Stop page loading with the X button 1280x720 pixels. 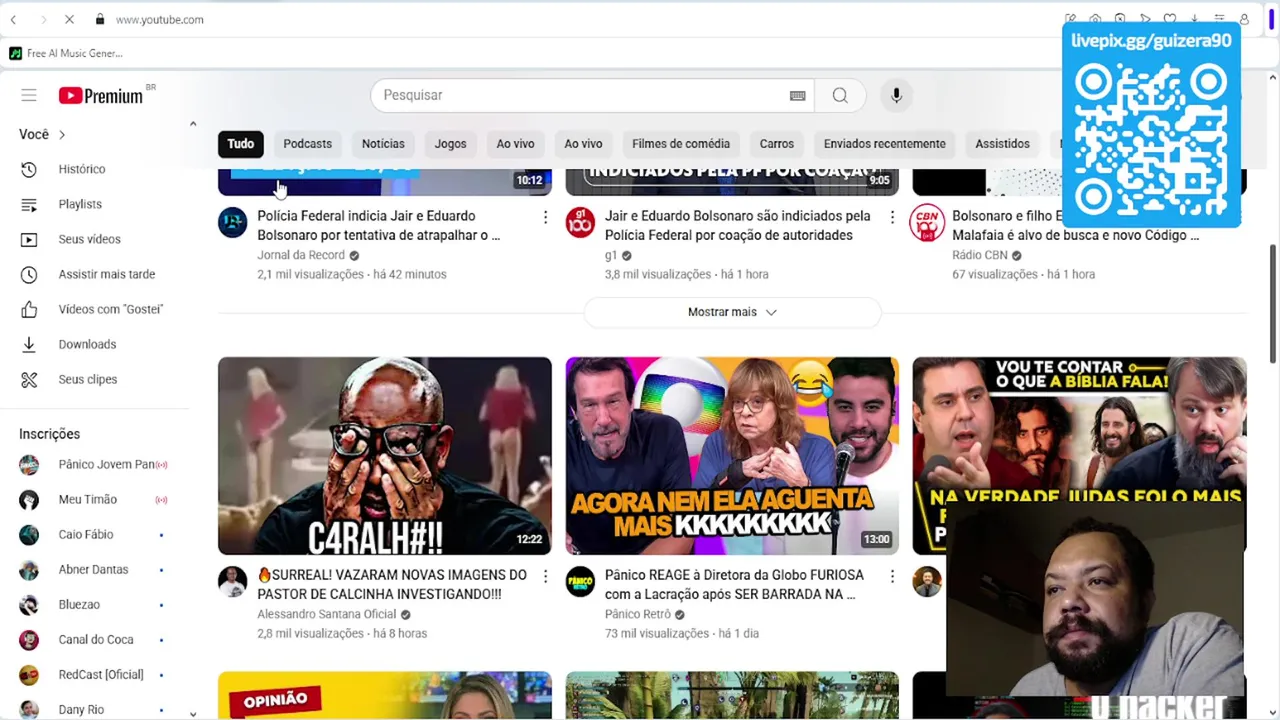[x=69, y=19]
